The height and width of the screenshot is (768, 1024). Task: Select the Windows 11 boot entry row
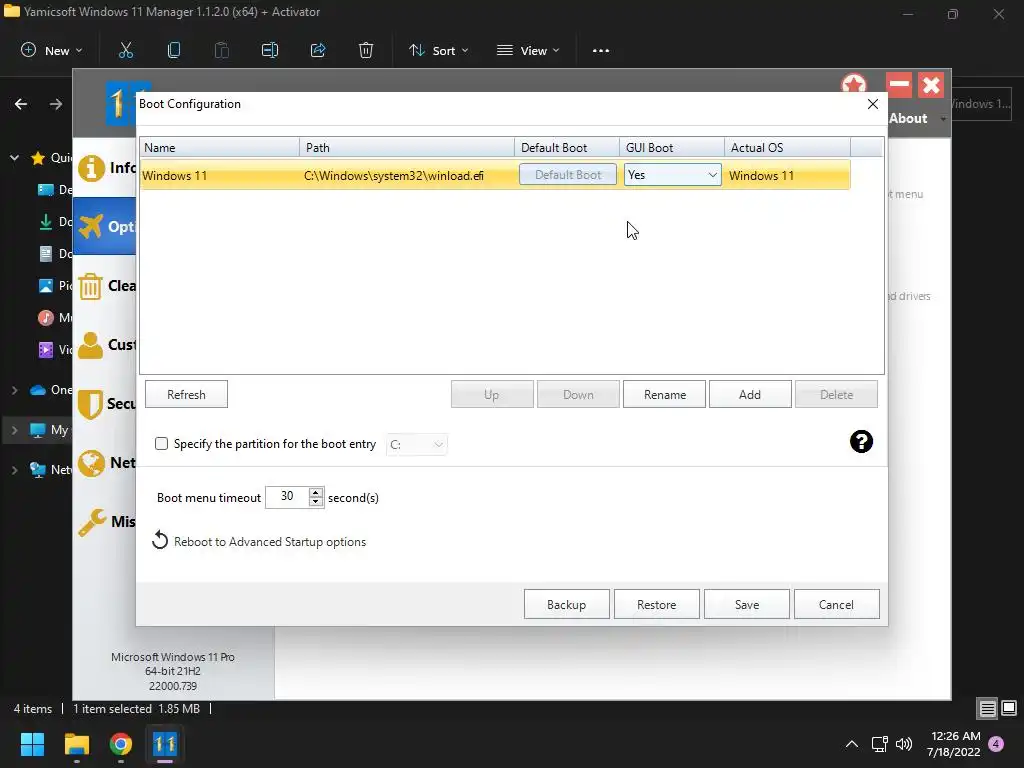coord(495,175)
